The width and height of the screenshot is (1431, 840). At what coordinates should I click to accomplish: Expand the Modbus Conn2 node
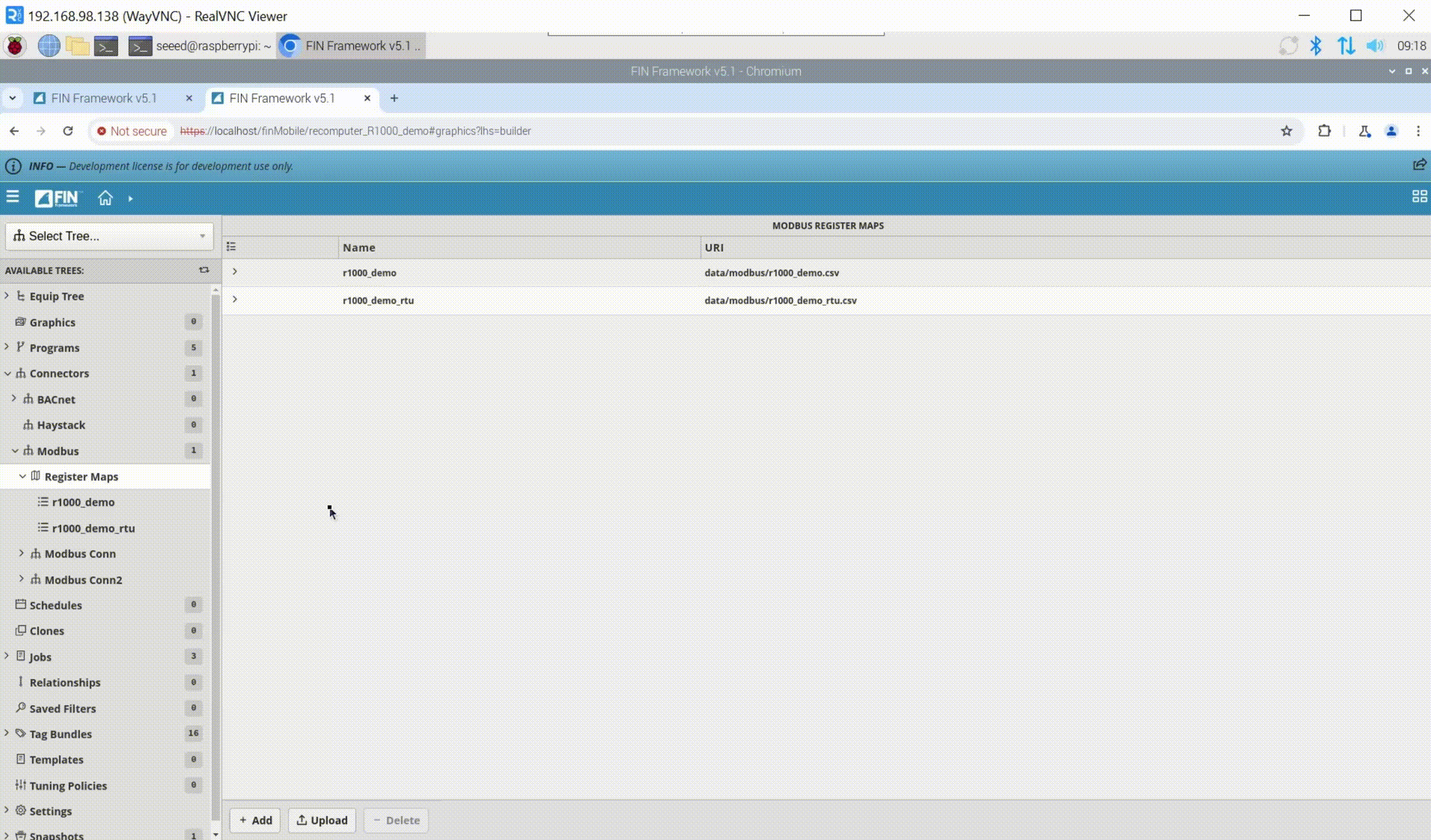(x=21, y=579)
